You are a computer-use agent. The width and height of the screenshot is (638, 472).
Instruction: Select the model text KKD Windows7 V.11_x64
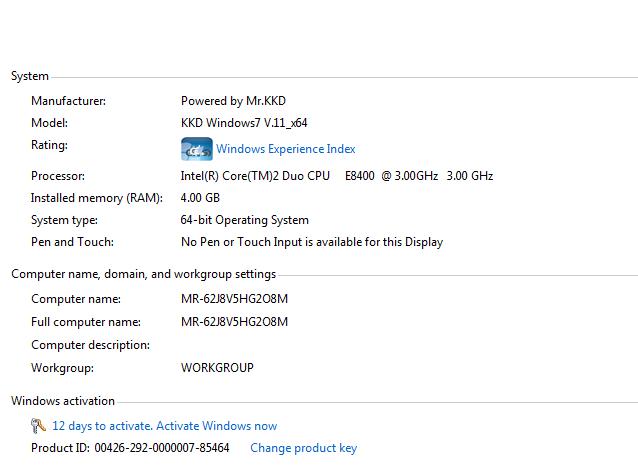pyautogui.click(x=244, y=123)
